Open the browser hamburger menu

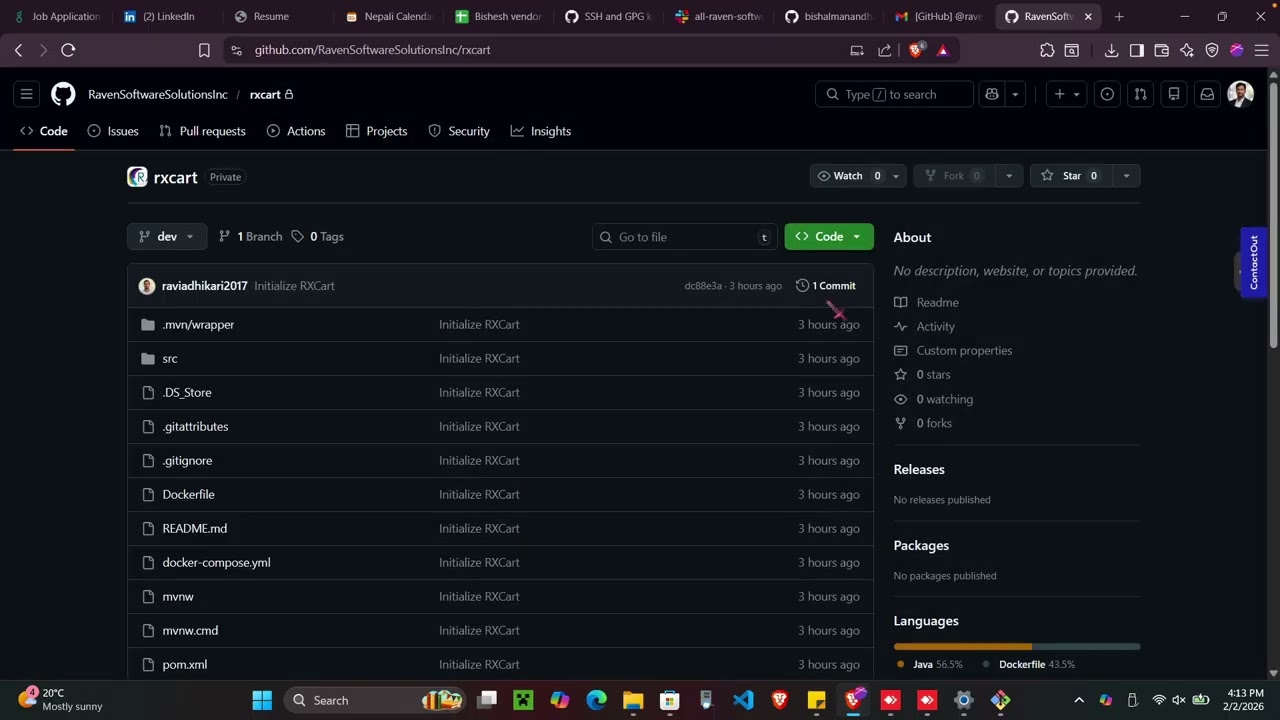(x=1261, y=50)
